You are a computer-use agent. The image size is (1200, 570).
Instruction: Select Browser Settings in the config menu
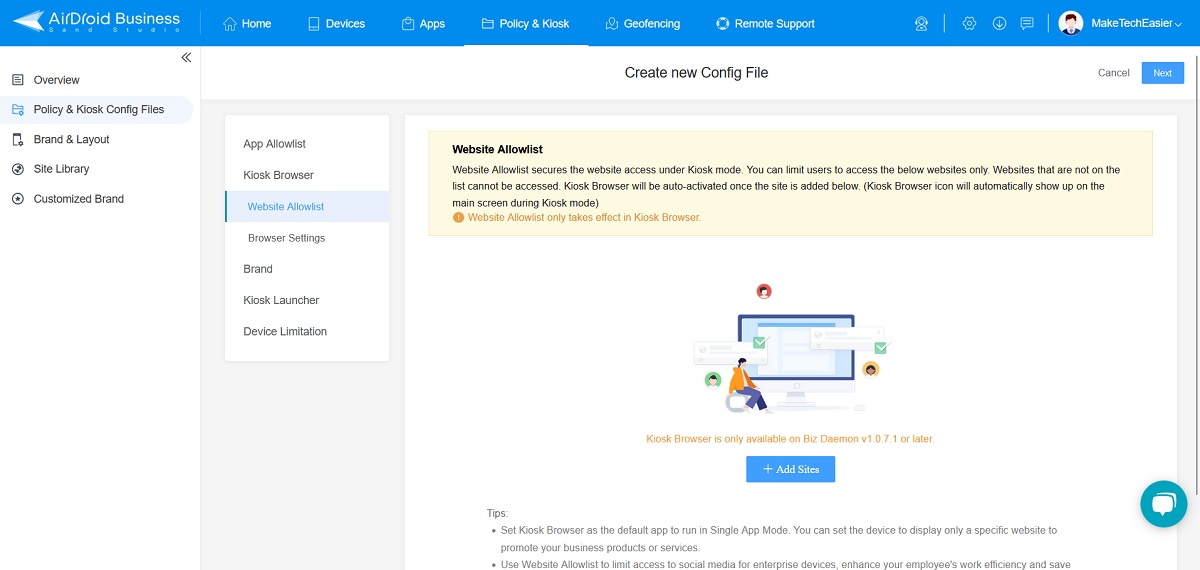[x=286, y=238]
